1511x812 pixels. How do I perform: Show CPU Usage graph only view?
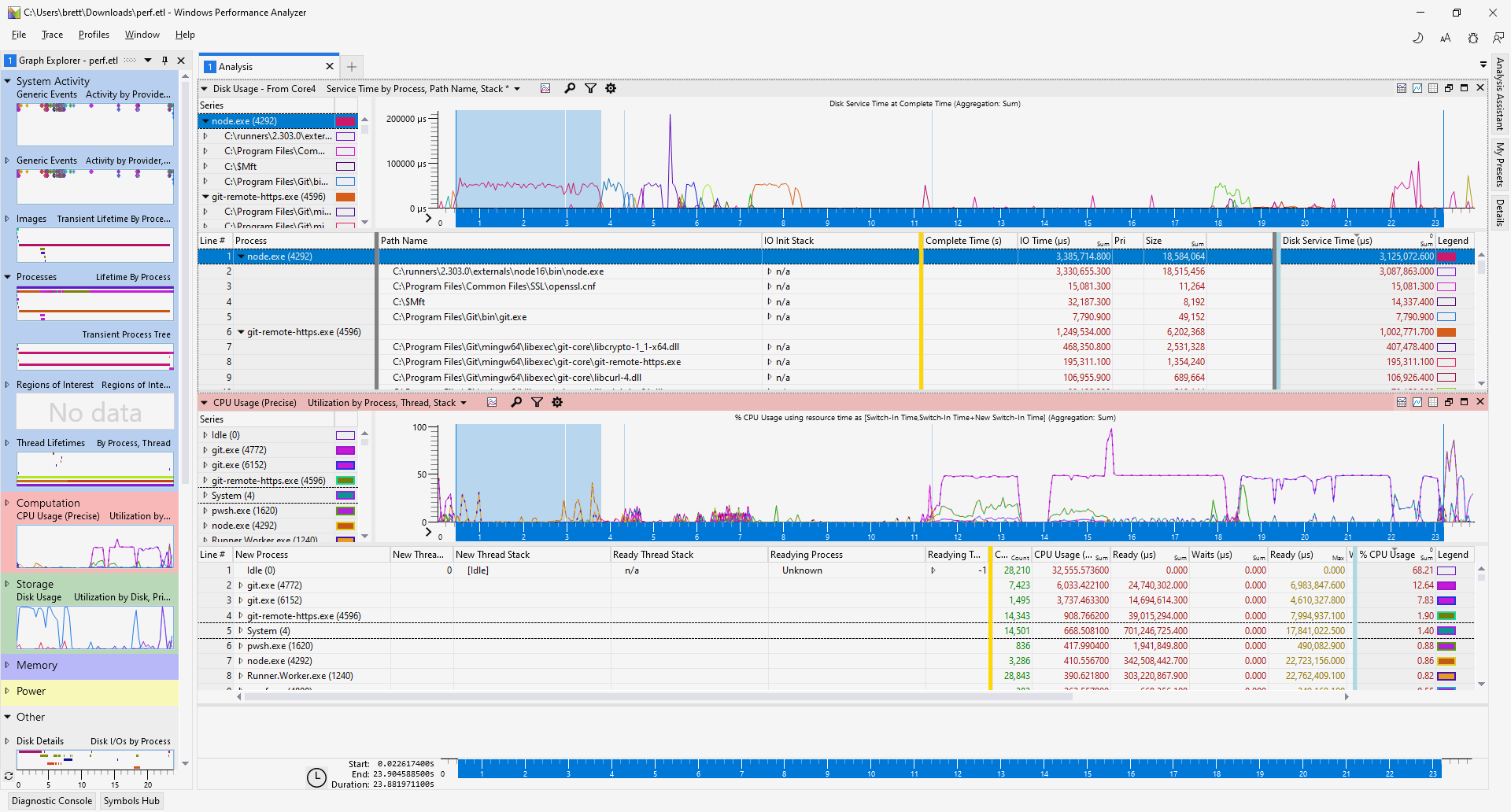pos(1417,402)
